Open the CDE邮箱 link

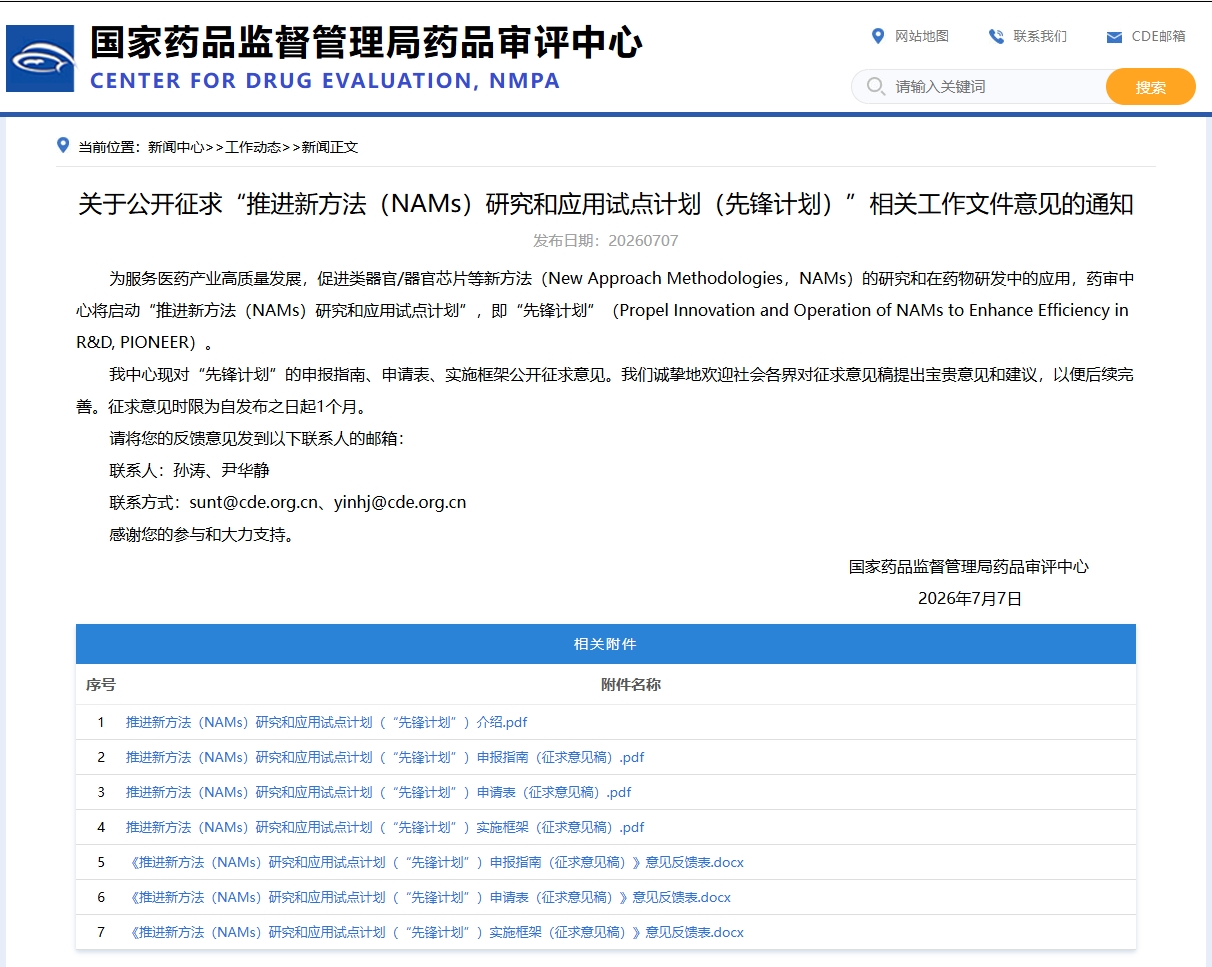click(1158, 36)
